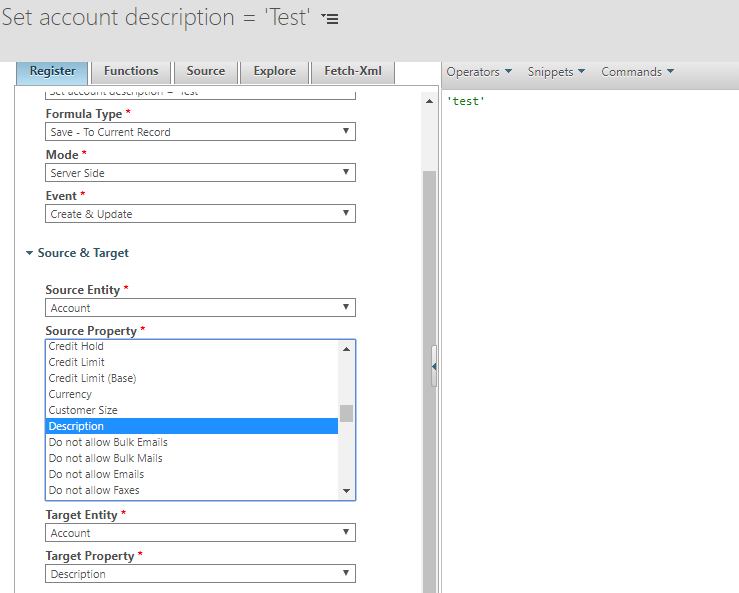Screen dimensions: 739x593
Task: Select 'Do not allow Emails' property
Action: point(192,474)
